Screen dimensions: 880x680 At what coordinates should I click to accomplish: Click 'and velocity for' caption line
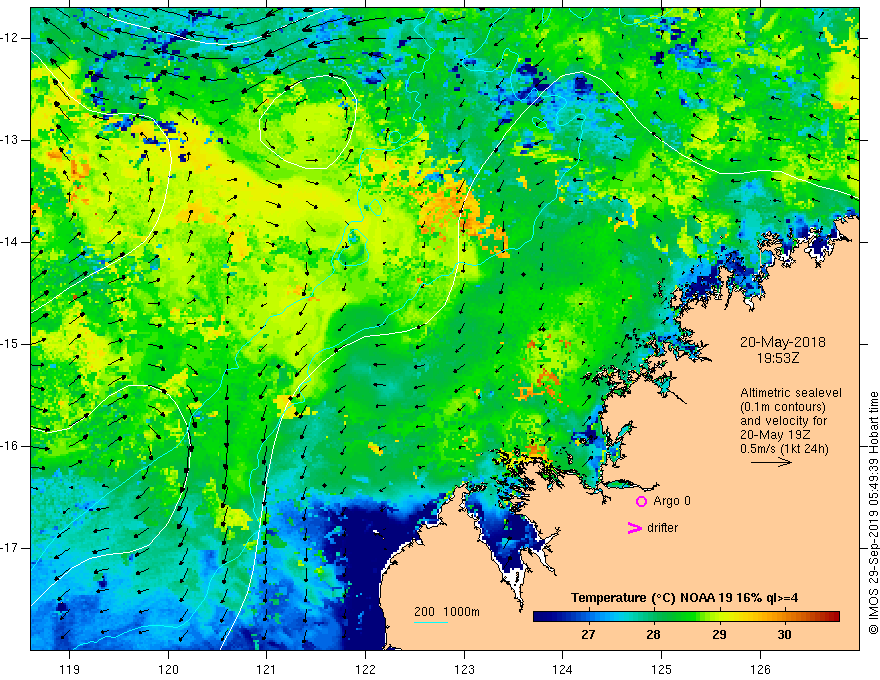point(783,421)
